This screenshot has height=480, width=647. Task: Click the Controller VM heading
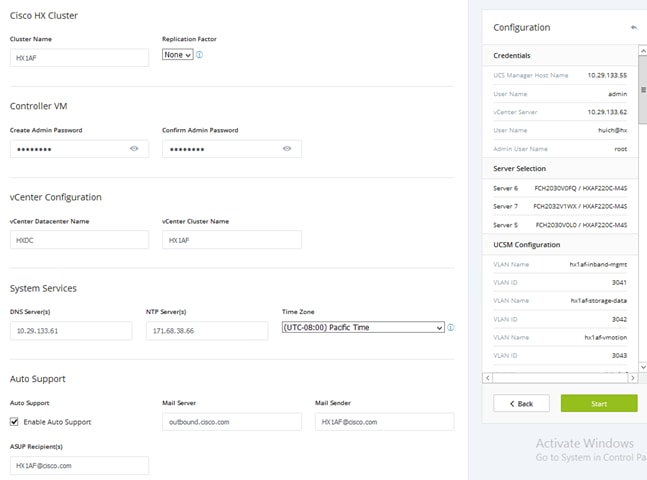click(38, 106)
